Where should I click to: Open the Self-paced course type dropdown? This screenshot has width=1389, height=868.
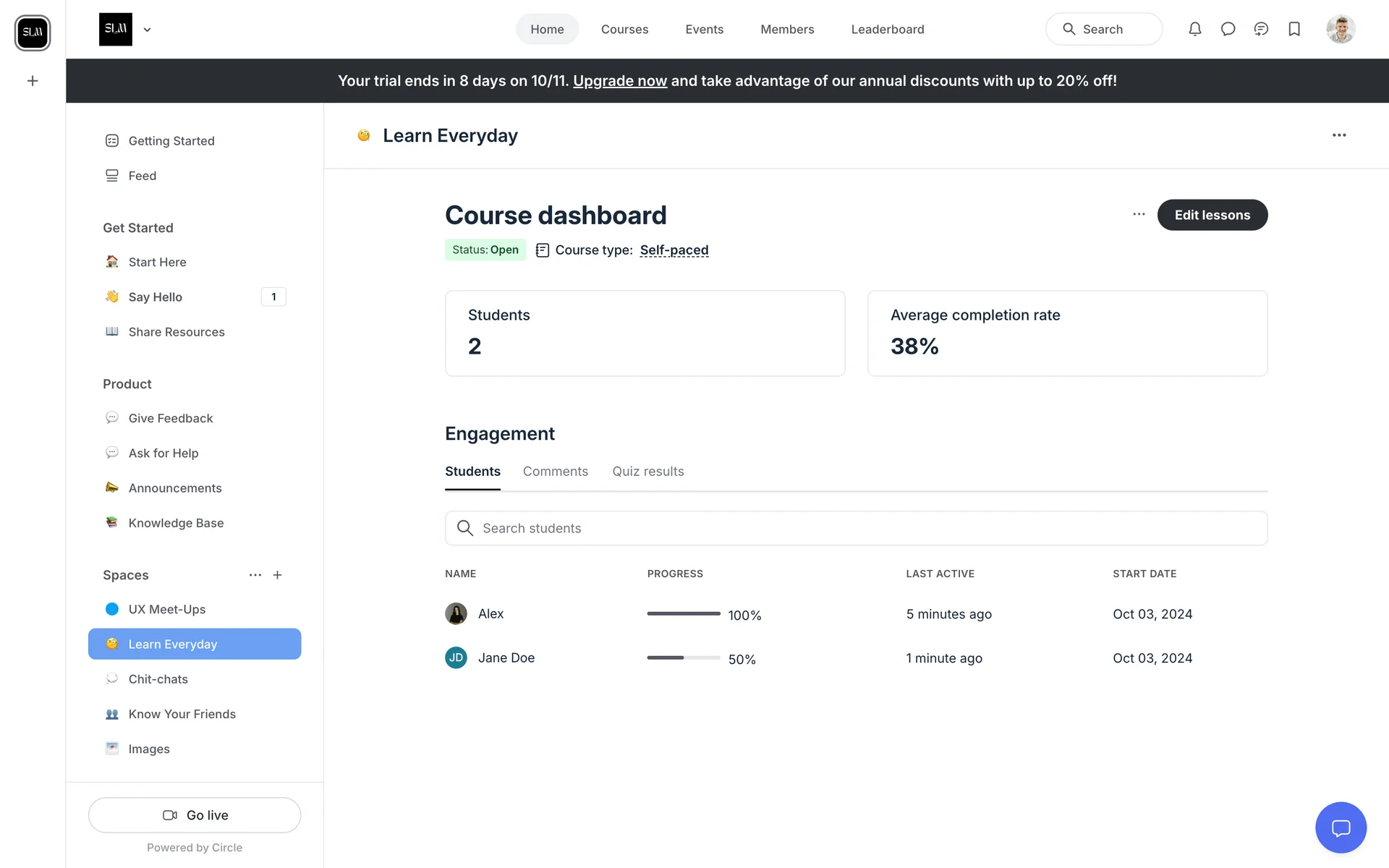(x=674, y=250)
